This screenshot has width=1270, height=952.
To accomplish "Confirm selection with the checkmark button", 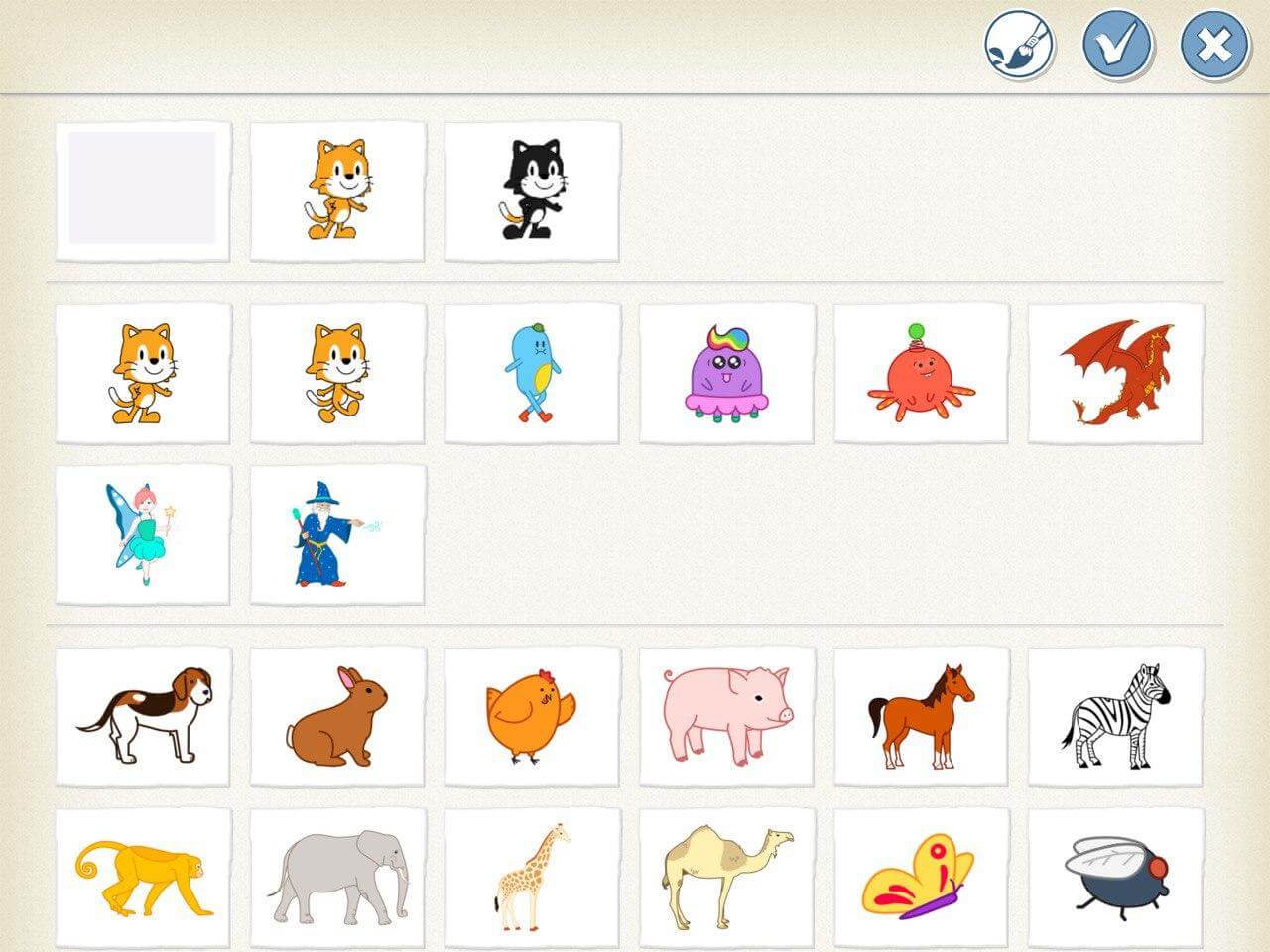I will tap(1117, 45).
